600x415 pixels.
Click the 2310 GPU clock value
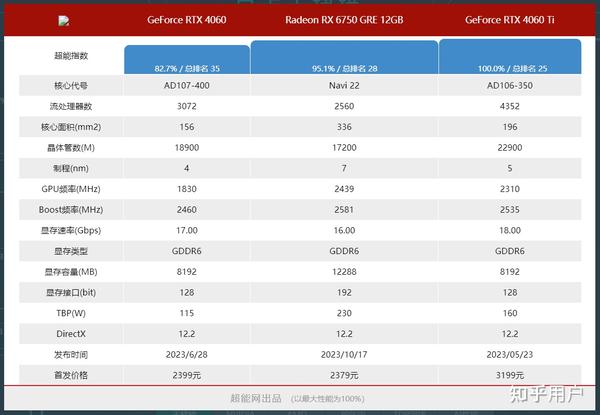(510, 189)
